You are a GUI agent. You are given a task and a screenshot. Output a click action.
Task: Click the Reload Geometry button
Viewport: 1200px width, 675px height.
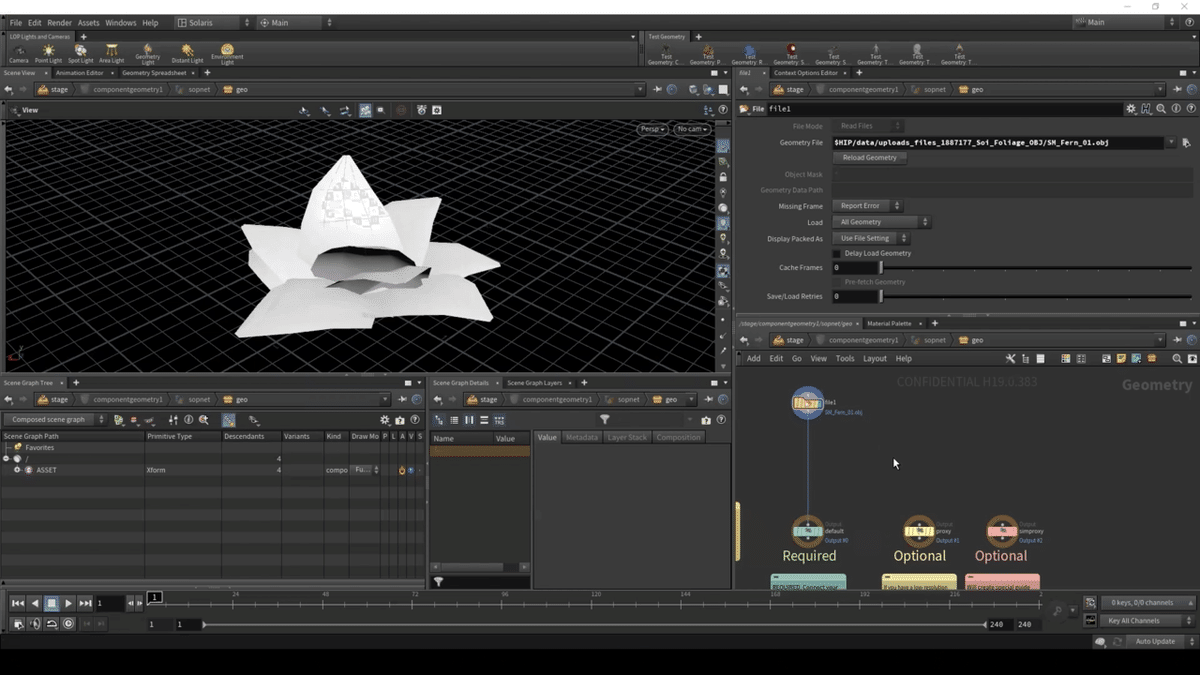point(869,158)
